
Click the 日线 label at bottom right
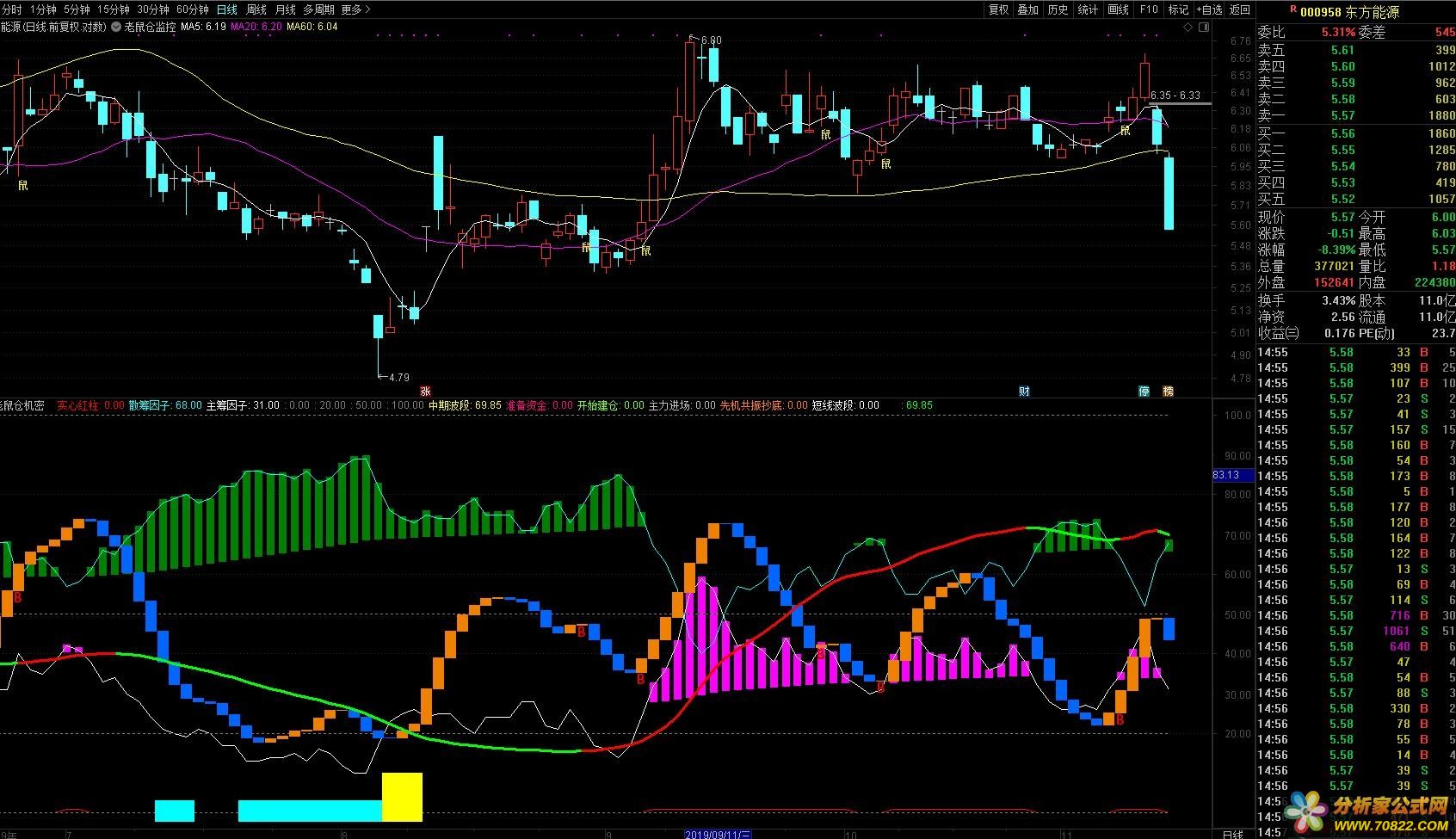click(1233, 834)
